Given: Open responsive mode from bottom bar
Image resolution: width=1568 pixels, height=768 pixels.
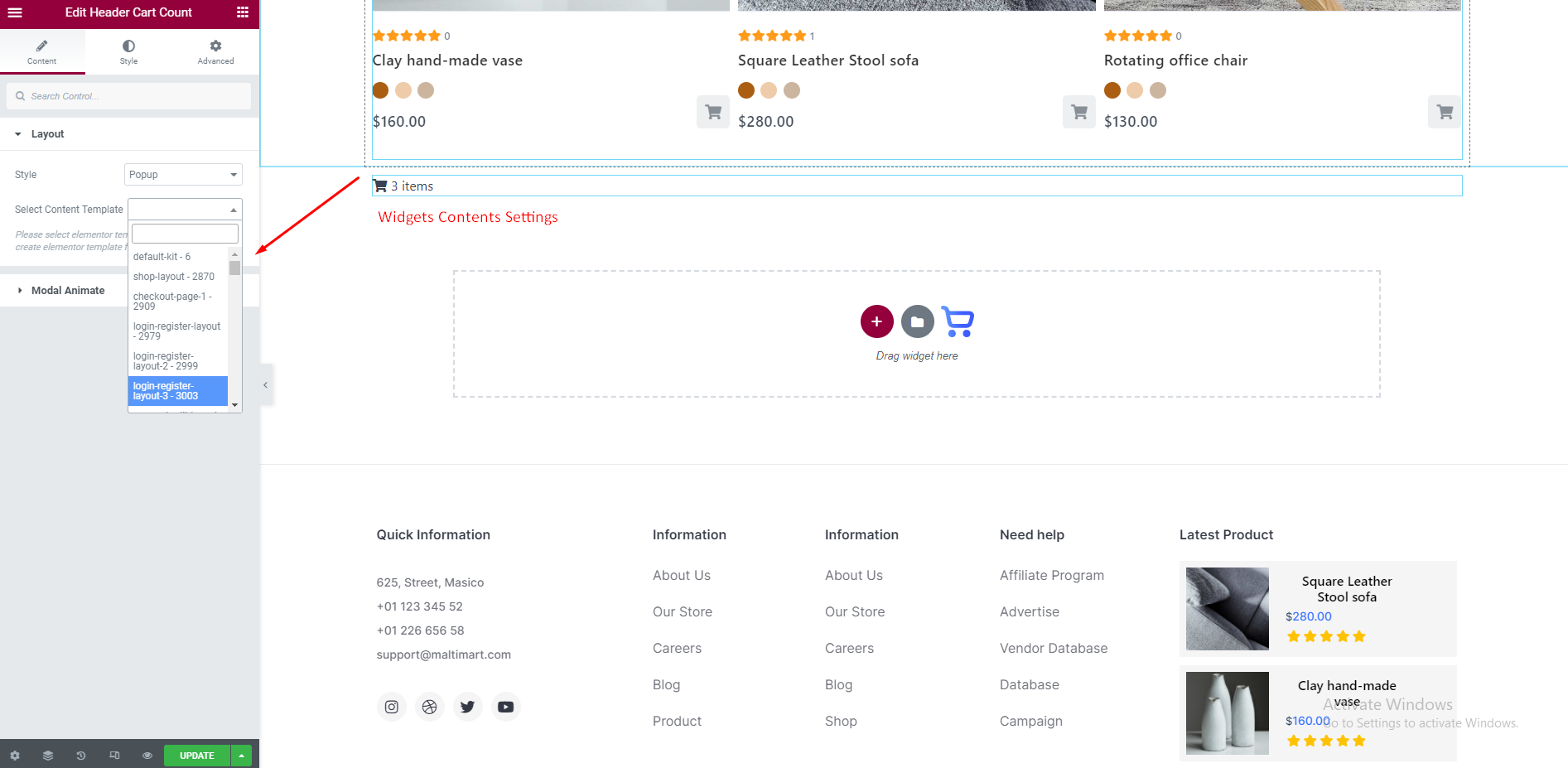Looking at the screenshot, I should (x=114, y=756).
